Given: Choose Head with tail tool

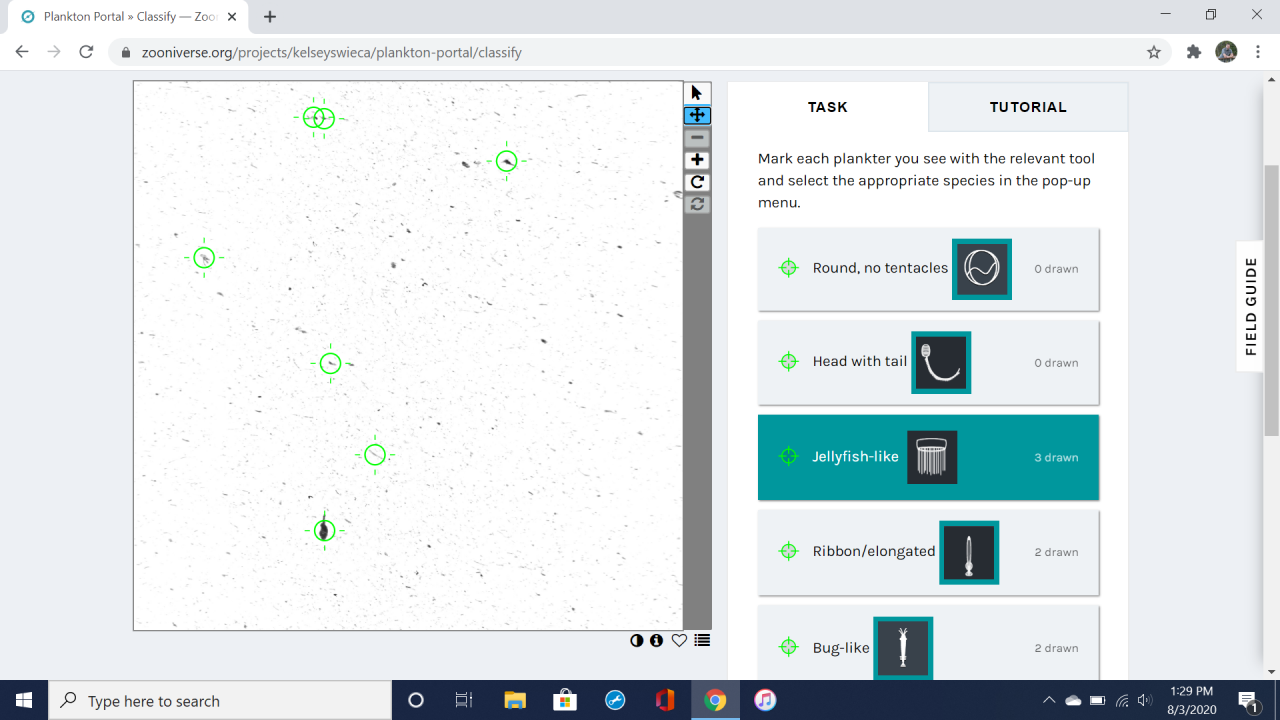Looking at the screenshot, I should pyautogui.click(x=928, y=362).
